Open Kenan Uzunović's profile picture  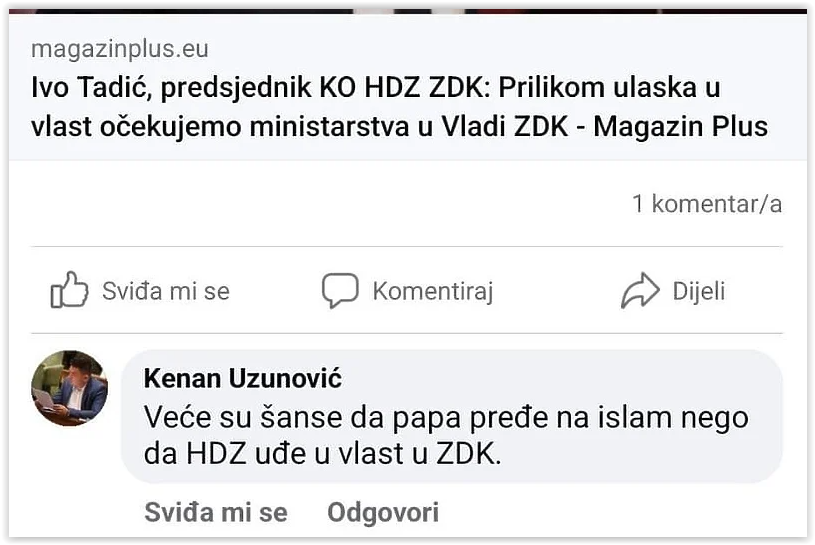coord(70,387)
